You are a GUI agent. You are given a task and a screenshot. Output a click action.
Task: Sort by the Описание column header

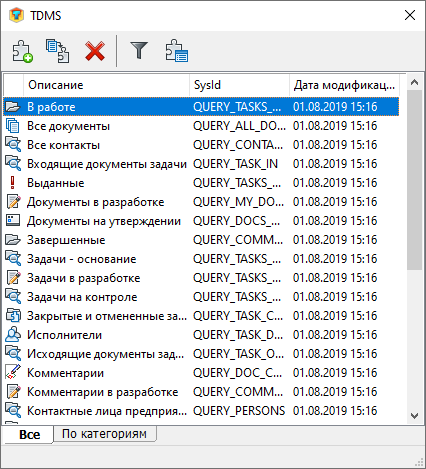click(x=106, y=85)
